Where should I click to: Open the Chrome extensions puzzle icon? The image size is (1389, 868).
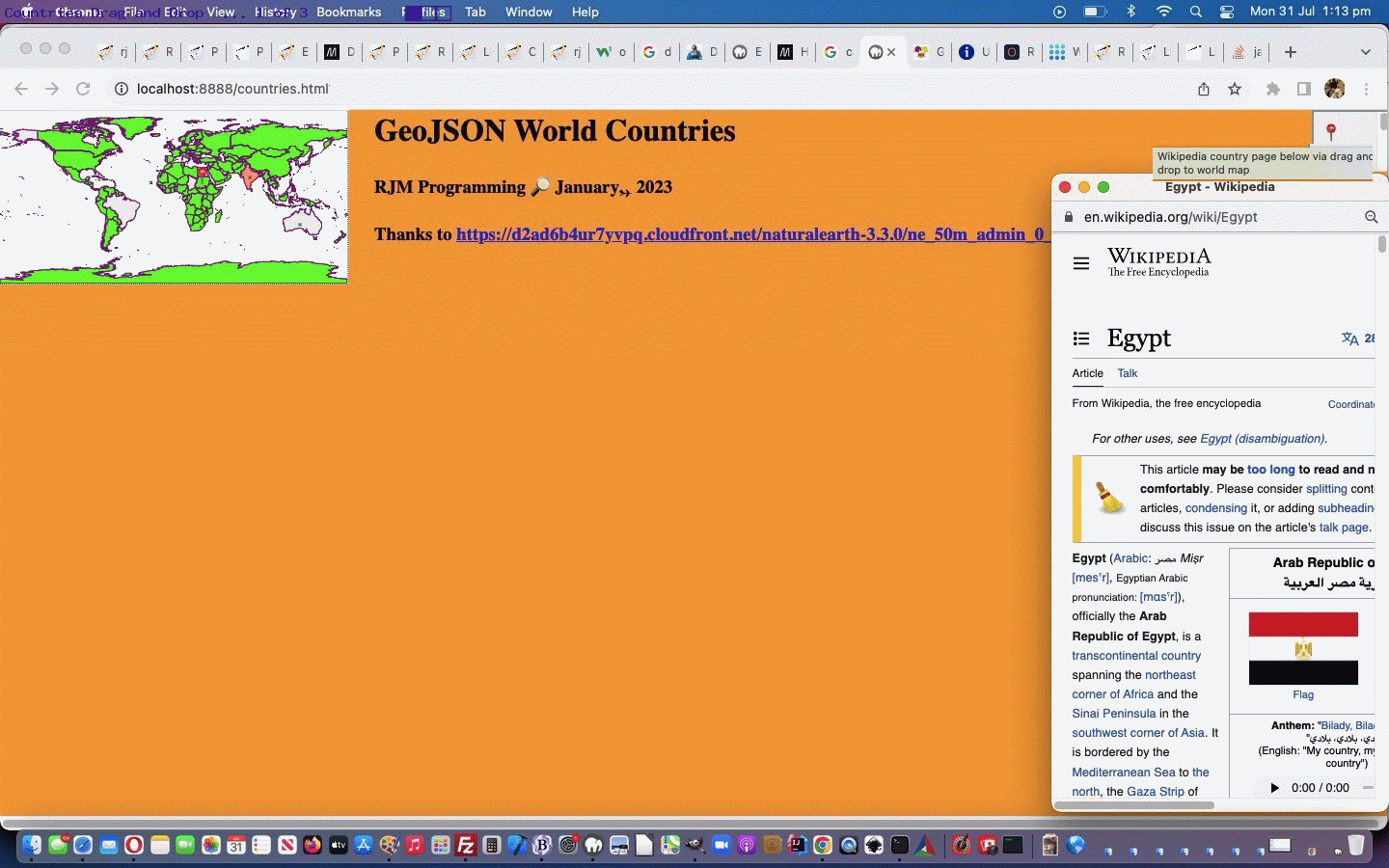pyautogui.click(x=1273, y=89)
